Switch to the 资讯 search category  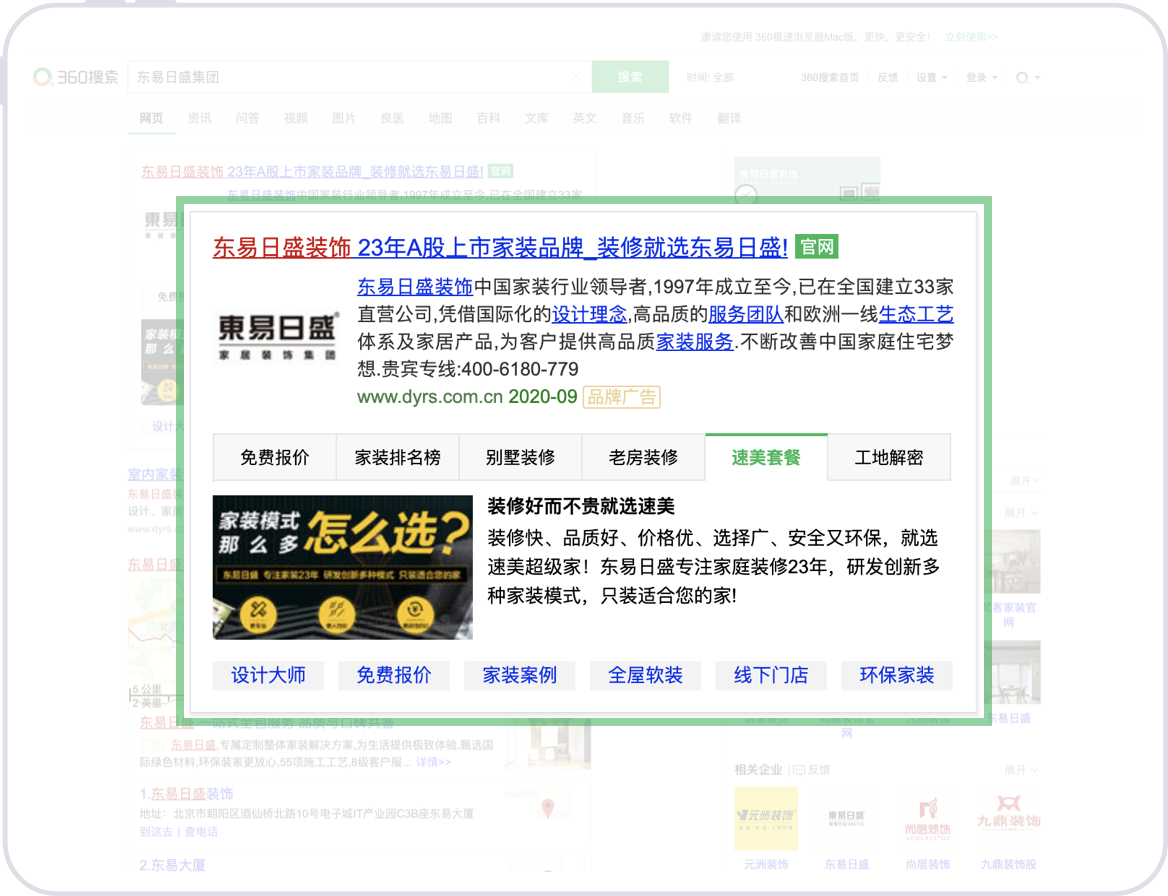[x=200, y=118]
